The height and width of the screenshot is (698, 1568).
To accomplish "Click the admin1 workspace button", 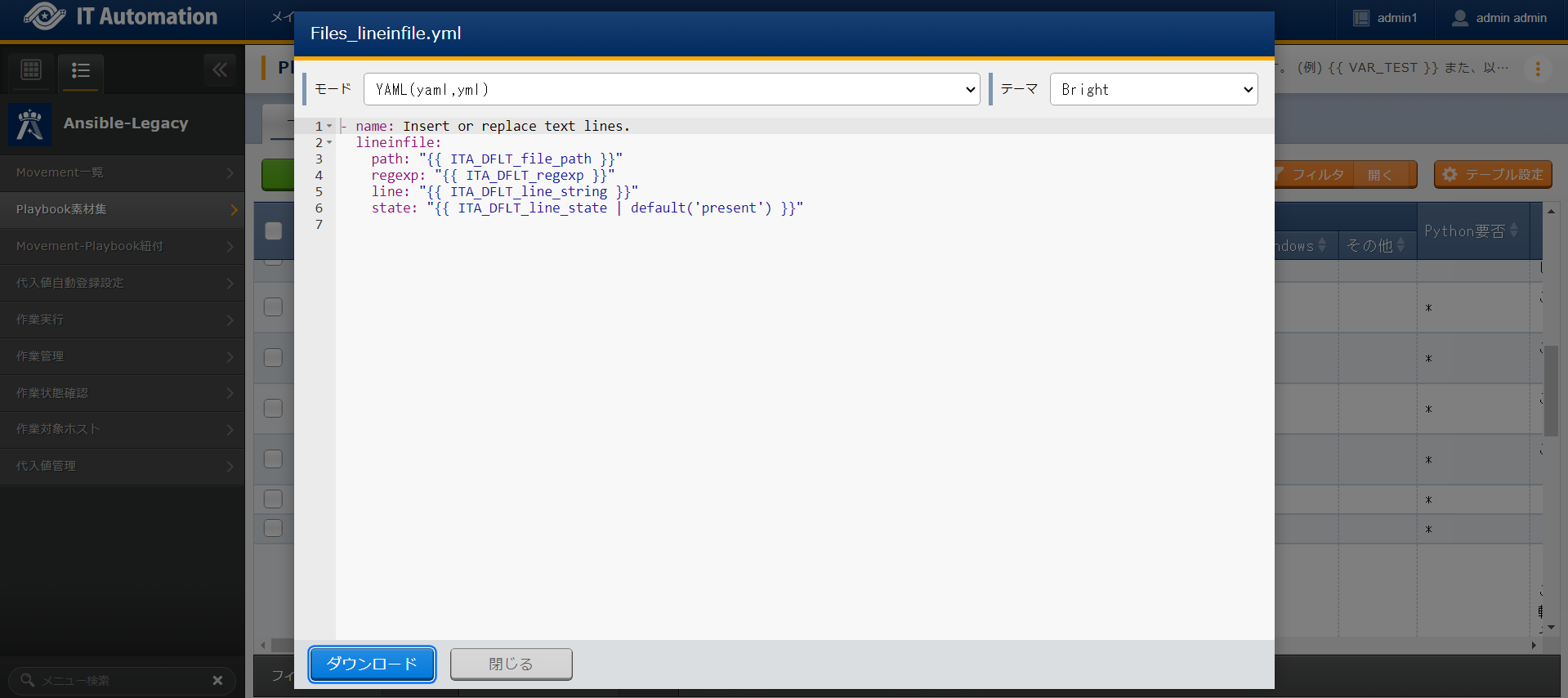I will tap(1386, 18).
